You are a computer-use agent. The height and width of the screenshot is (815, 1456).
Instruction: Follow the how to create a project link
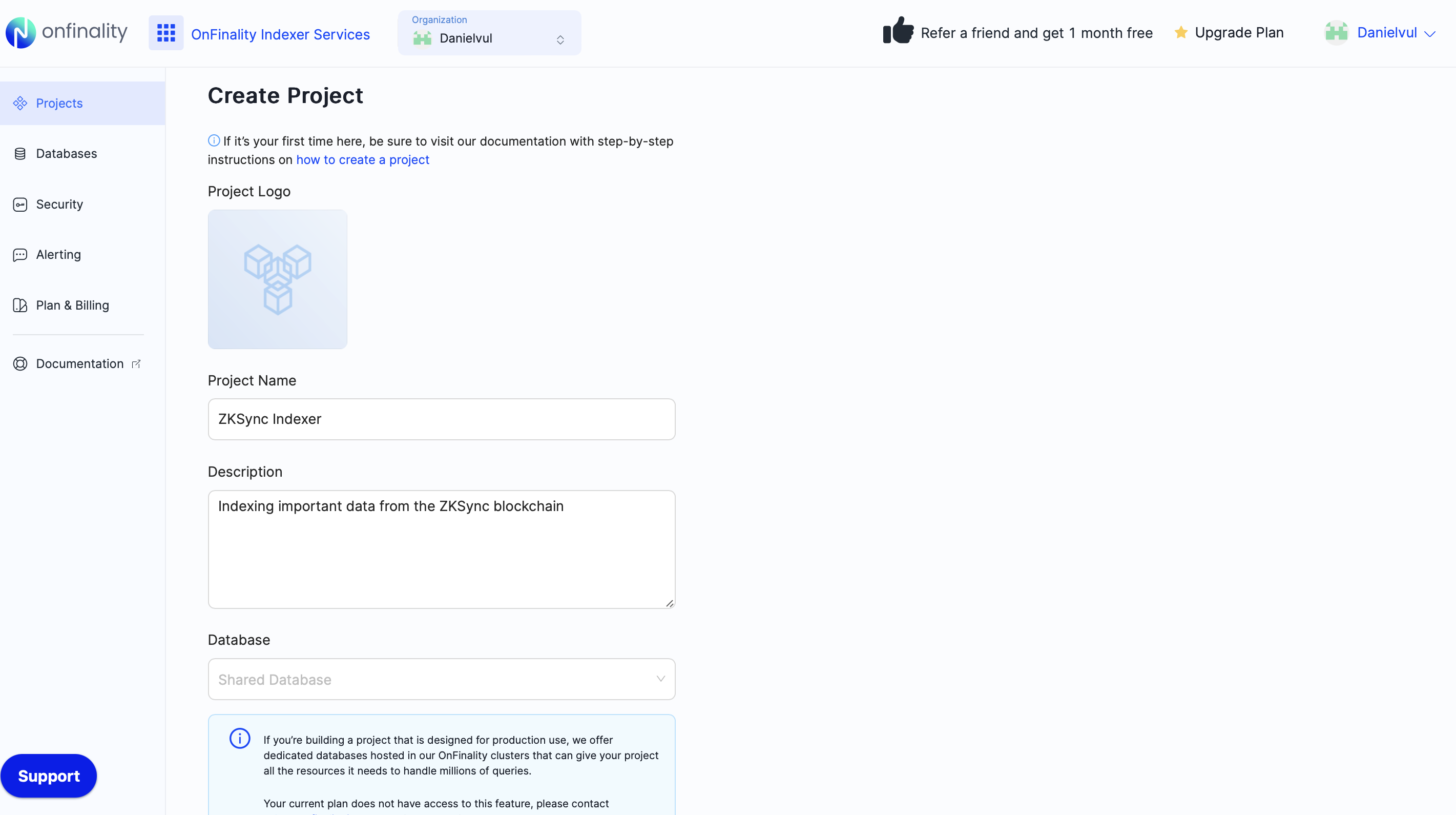tap(362, 159)
